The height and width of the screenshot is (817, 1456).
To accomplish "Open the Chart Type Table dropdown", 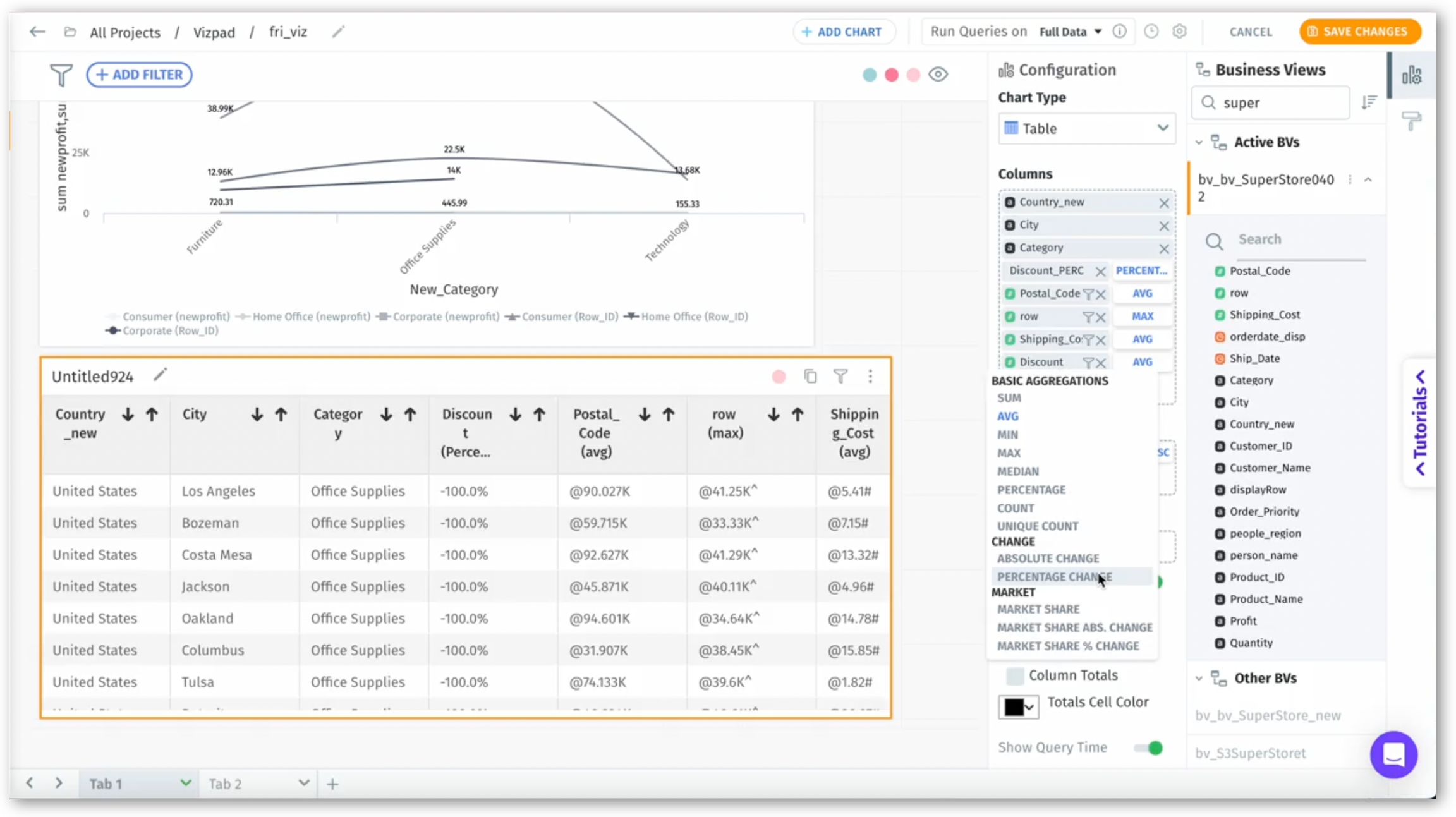I will click(x=1086, y=128).
